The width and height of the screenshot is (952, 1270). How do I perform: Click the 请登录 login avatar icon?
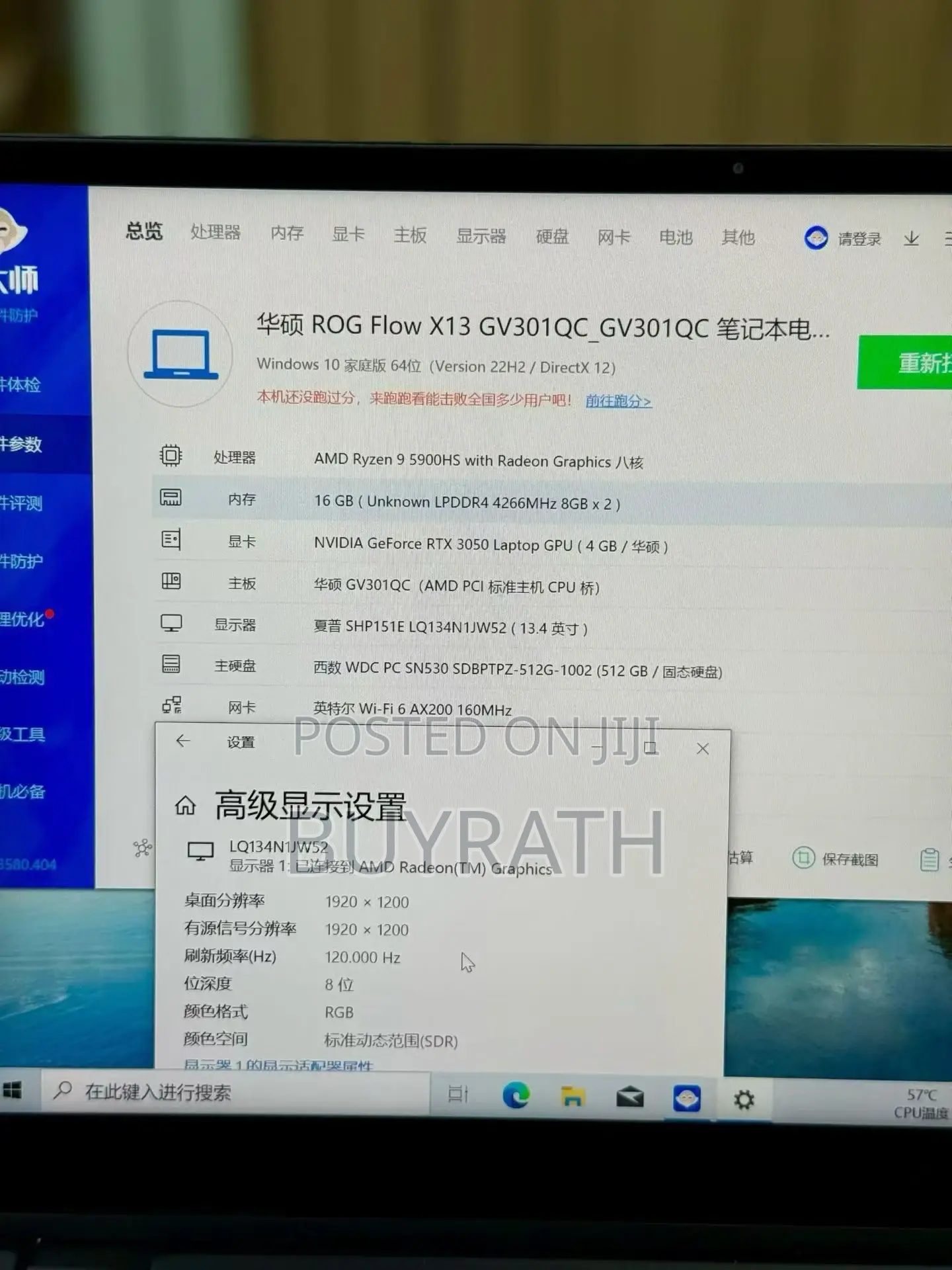816,237
